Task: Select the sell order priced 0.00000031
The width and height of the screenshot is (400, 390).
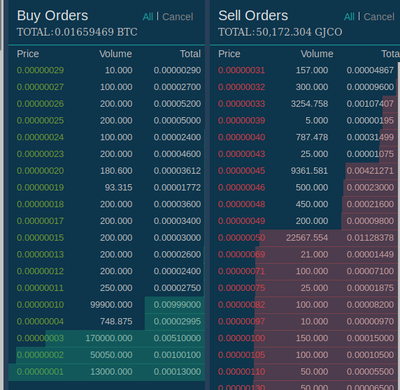Action: [x=305, y=70]
